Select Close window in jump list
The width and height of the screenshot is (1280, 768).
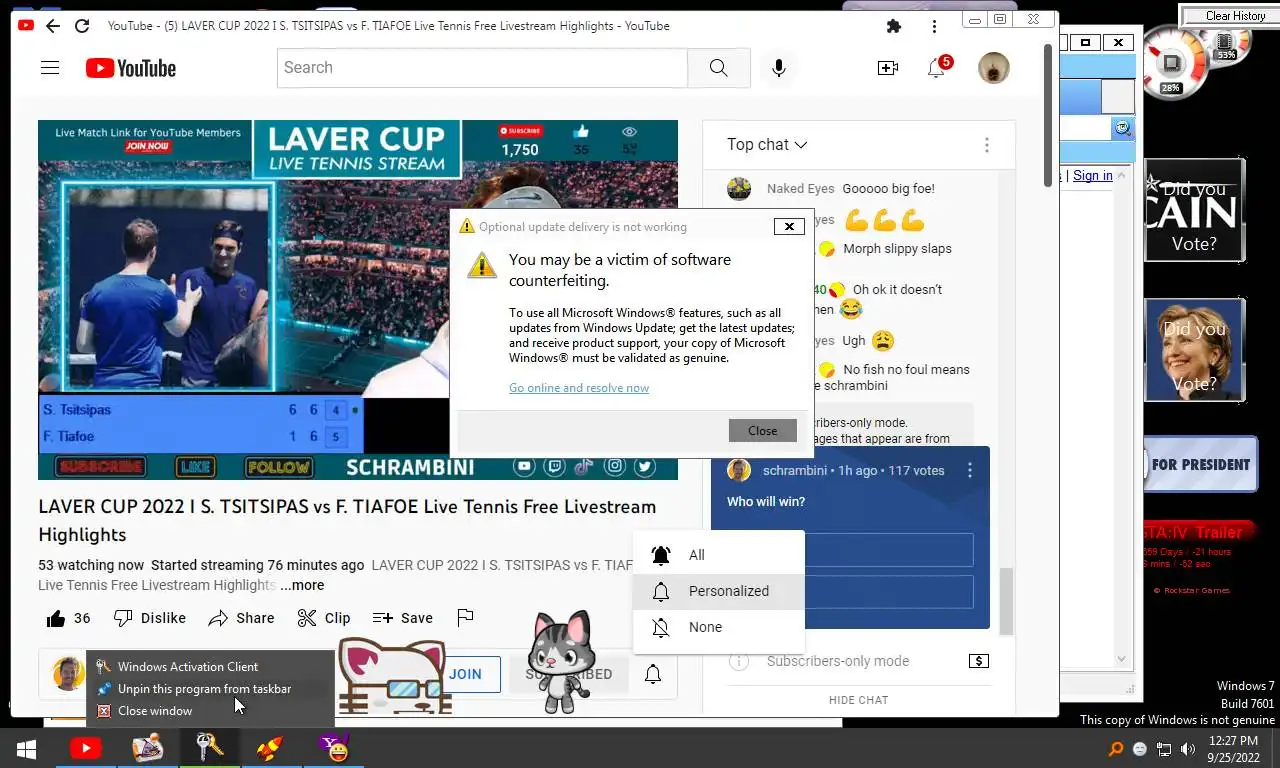click(210, 711)
